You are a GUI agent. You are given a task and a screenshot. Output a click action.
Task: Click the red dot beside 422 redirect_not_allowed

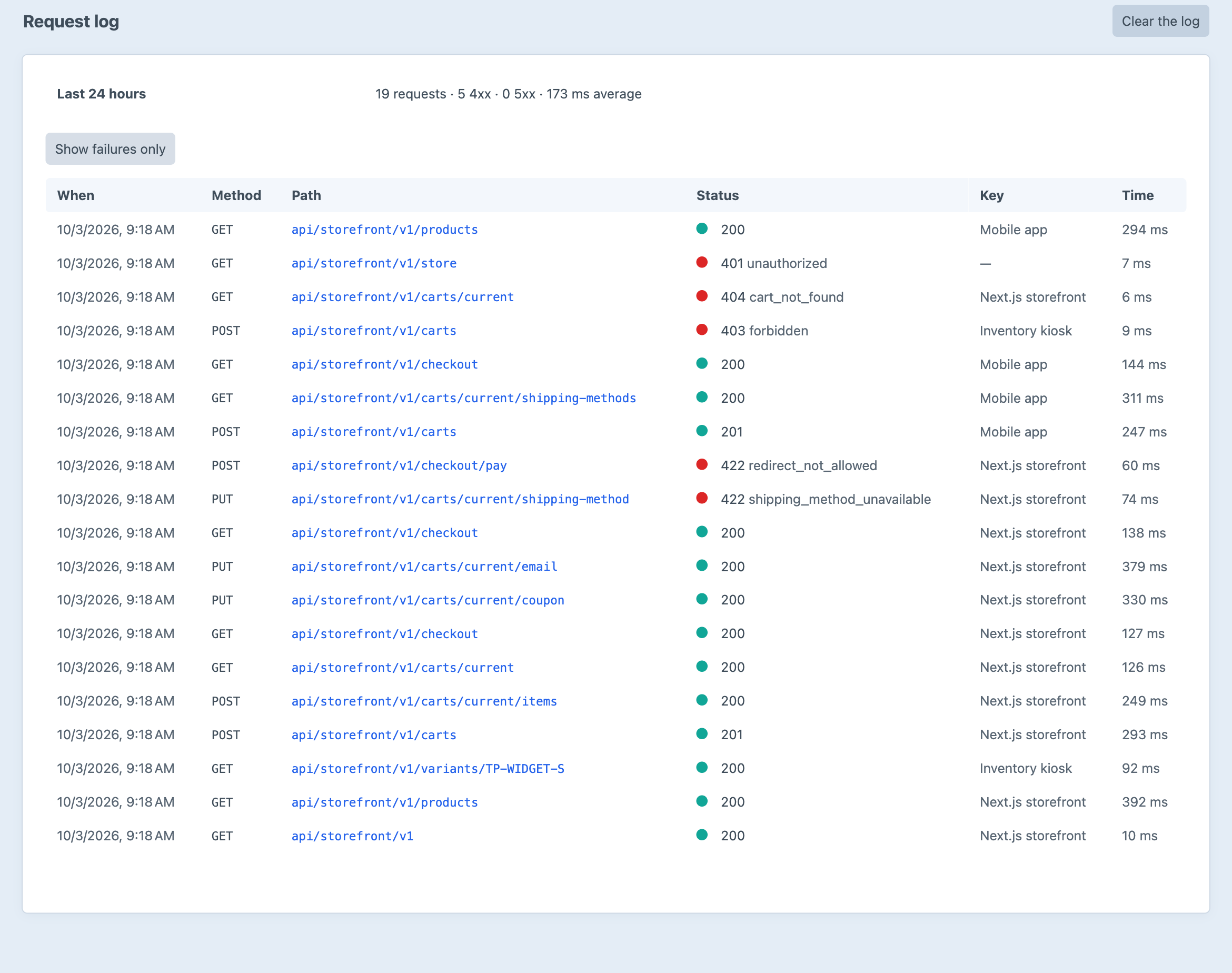coord(702,464)
